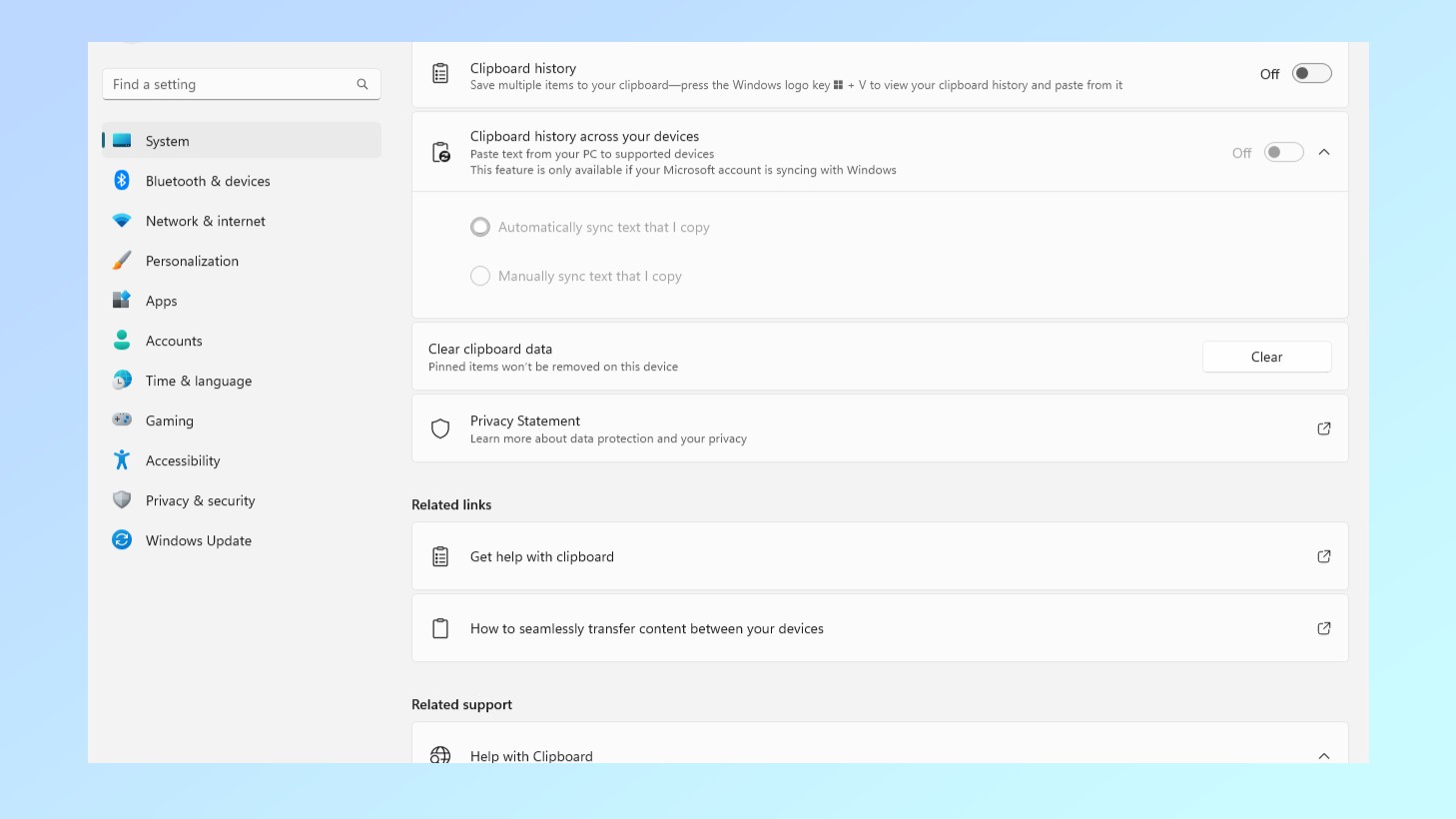Open Windows Update settings

tap(198, 540)
